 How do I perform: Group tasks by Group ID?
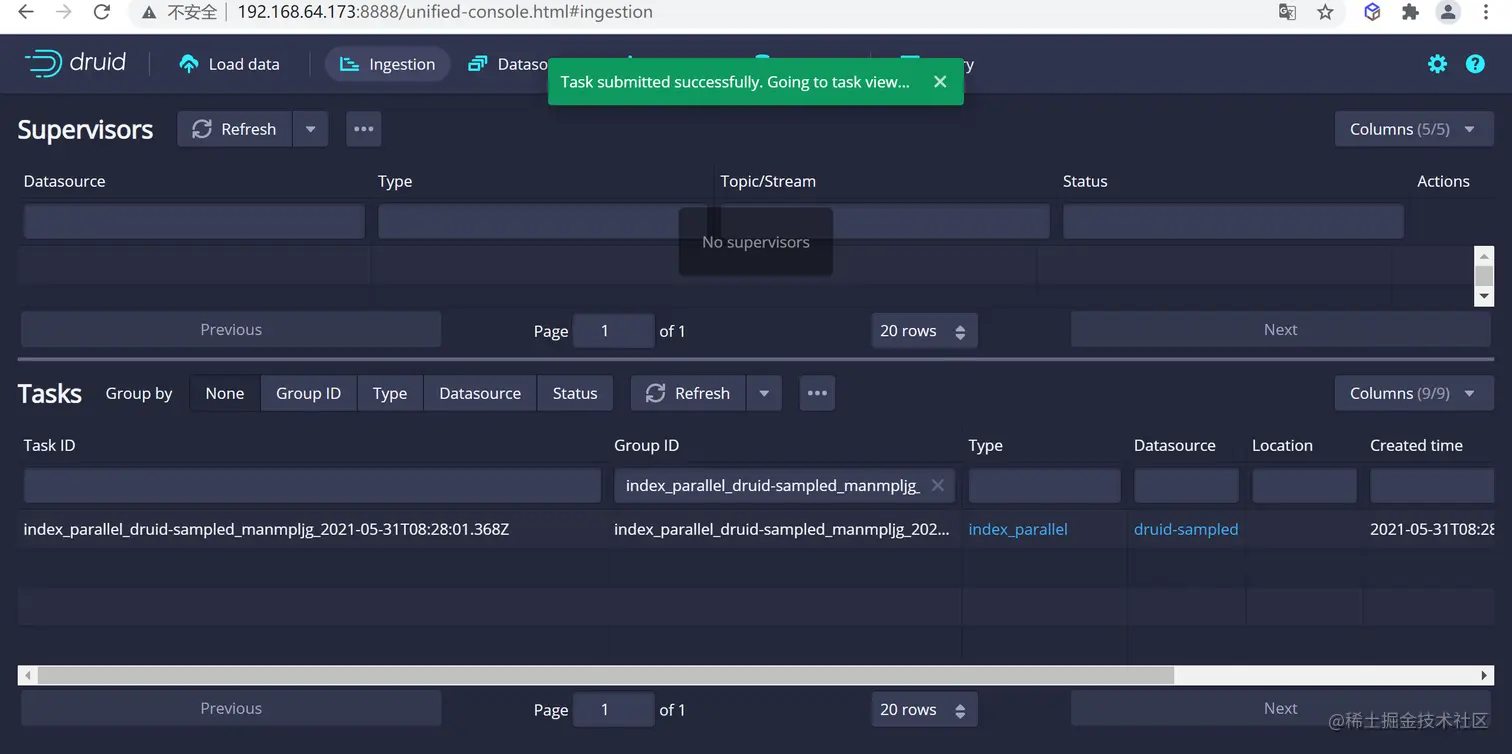pyautogui.click(x=308, y=393)
